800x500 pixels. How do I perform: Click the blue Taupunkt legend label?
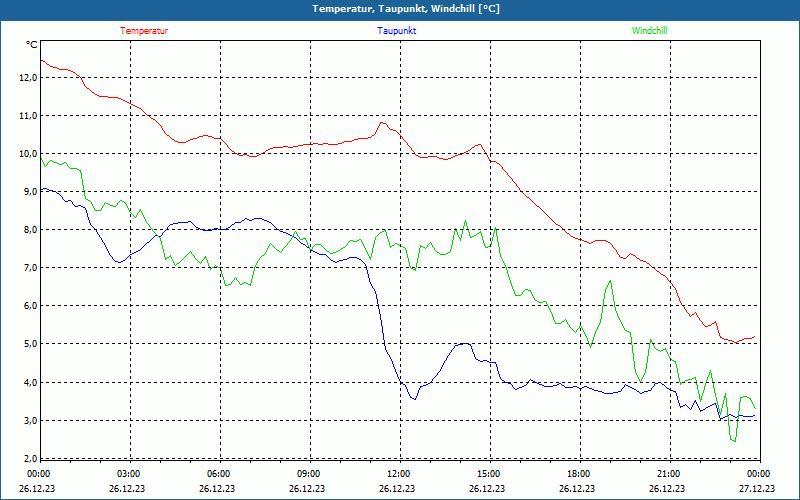tap(396, 31)
